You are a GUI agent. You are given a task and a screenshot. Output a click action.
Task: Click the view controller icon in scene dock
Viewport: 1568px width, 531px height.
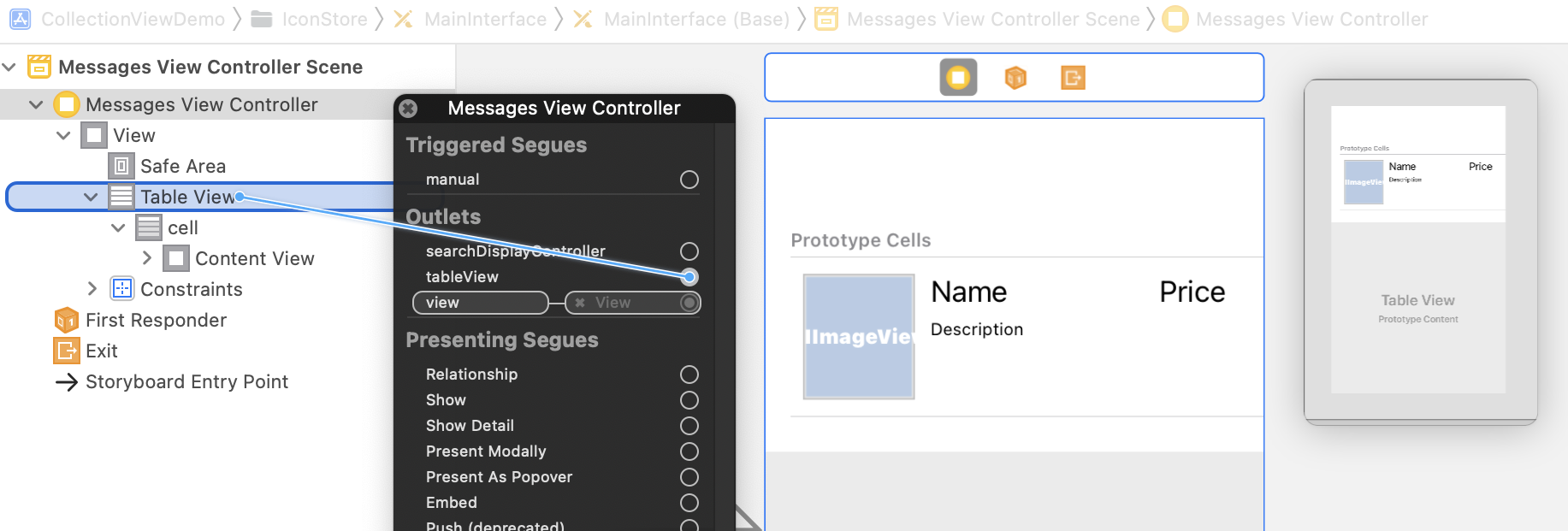[958, 78]
